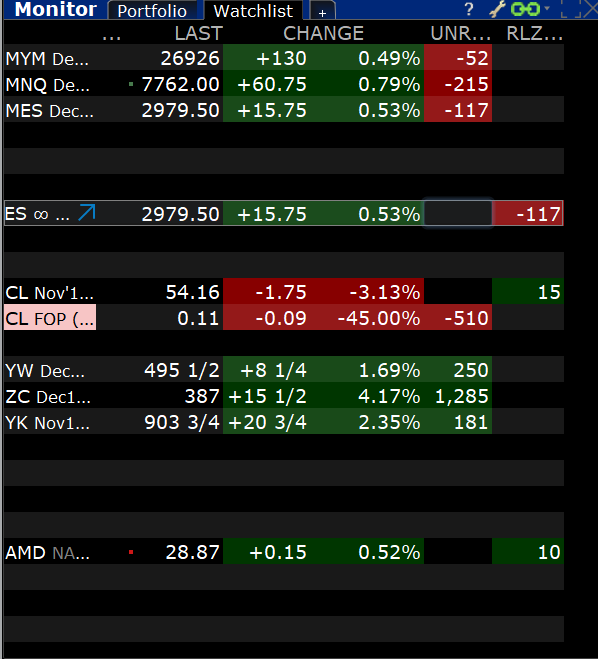
Task: Click the UNR... column header
Action: coord(461,34)
